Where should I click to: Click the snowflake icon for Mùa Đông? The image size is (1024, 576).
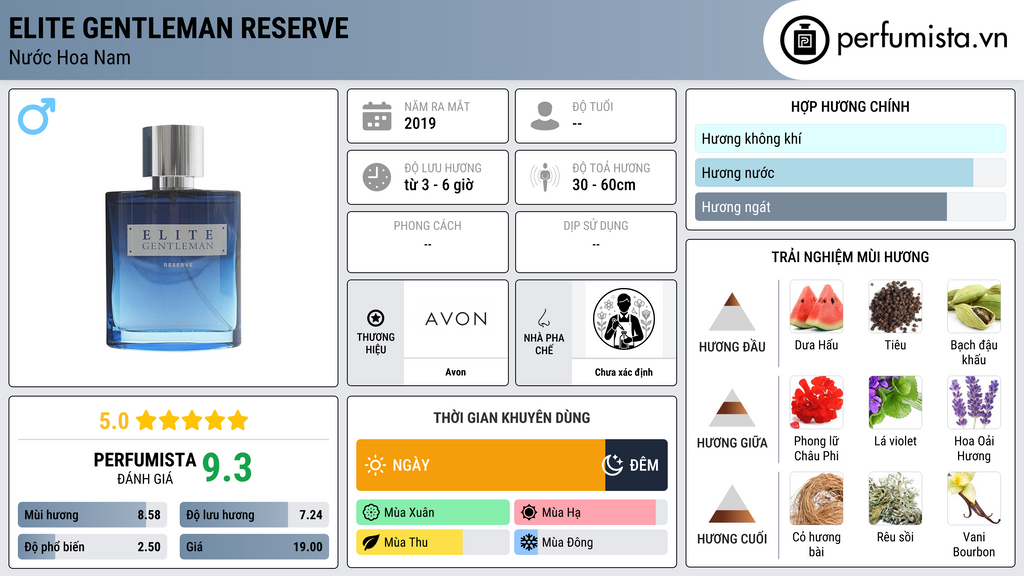[529, 542]
